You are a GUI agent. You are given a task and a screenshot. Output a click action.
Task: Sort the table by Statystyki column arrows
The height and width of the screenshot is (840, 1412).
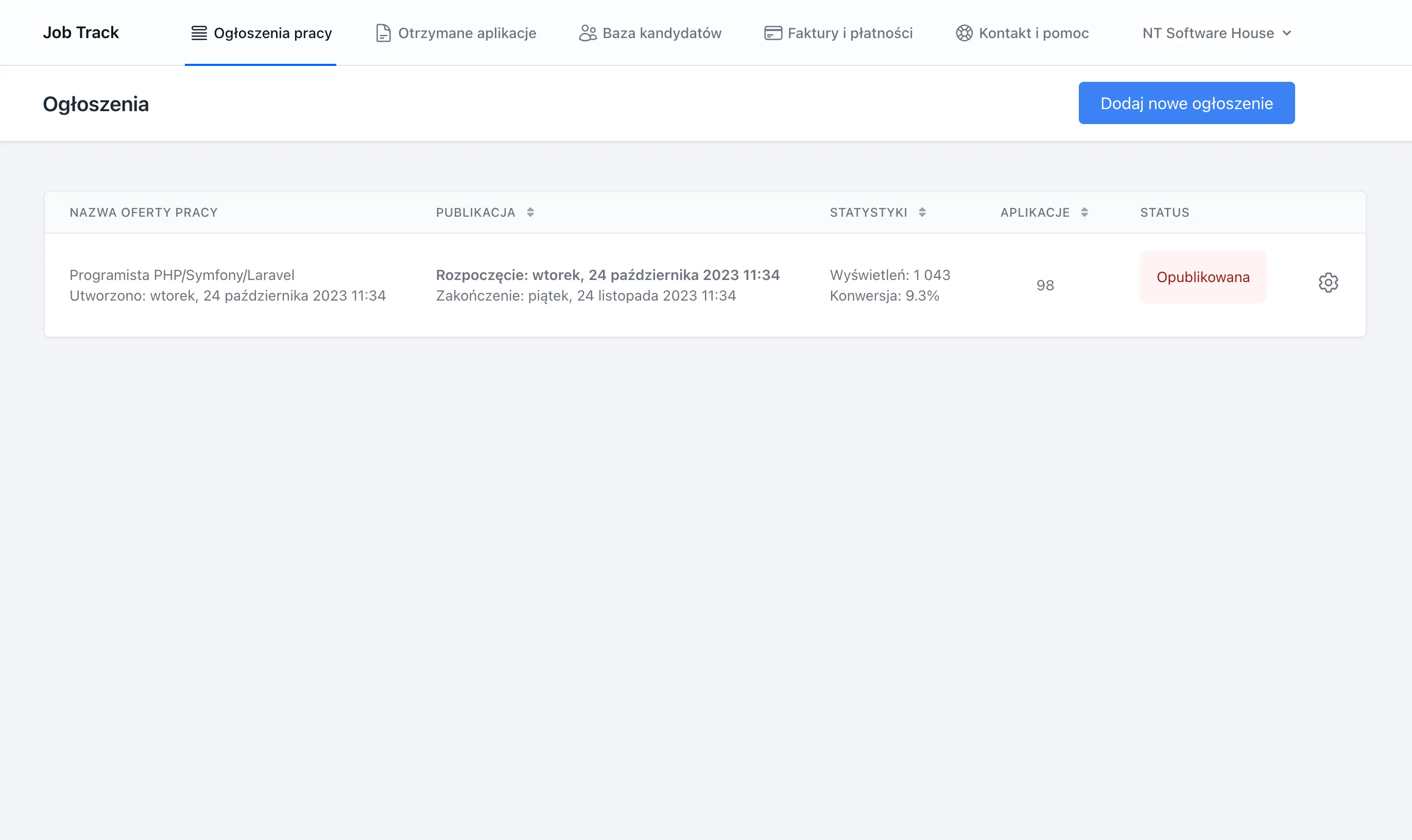pyautogui.click(x=922, y=212)
